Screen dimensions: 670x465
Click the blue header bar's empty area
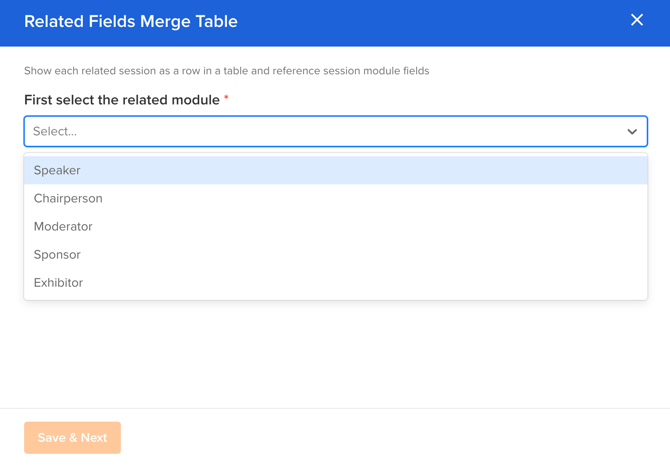[430, 21]
